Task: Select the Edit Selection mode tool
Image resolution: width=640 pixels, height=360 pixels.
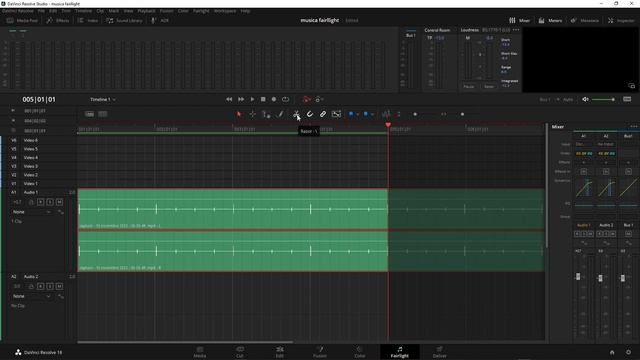Action: pos(266,114)
